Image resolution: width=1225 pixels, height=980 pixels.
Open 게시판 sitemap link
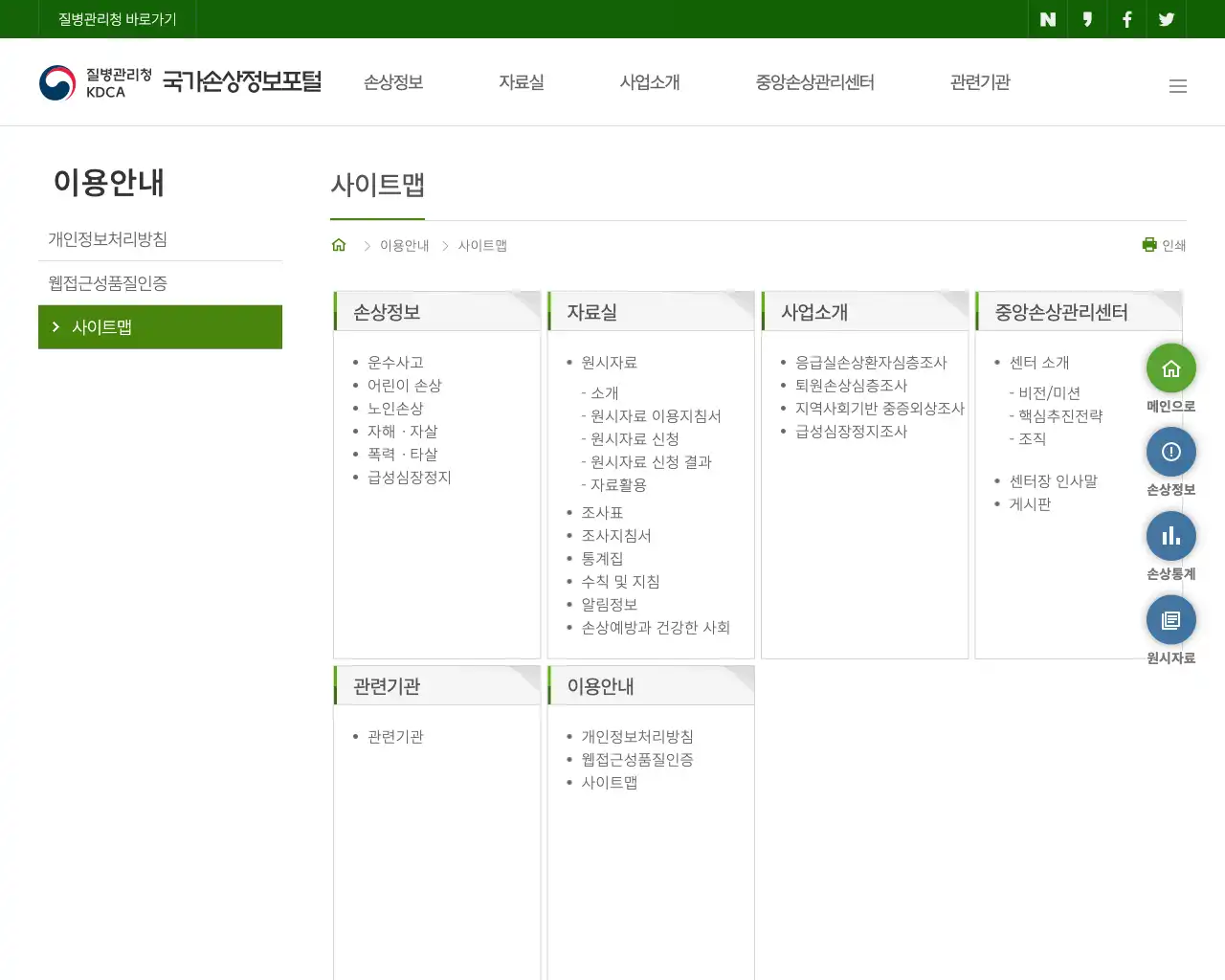pyautogui.click(x=1031, y=504)
